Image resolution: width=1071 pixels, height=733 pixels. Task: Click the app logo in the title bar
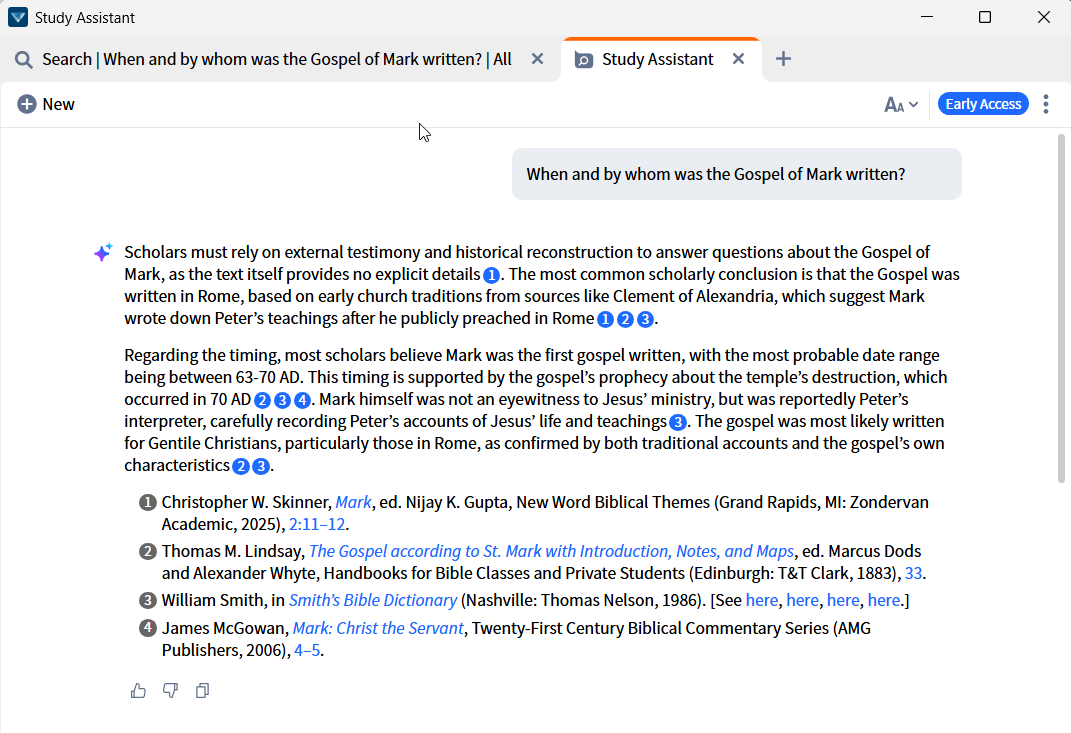click(x=18, y=17)
